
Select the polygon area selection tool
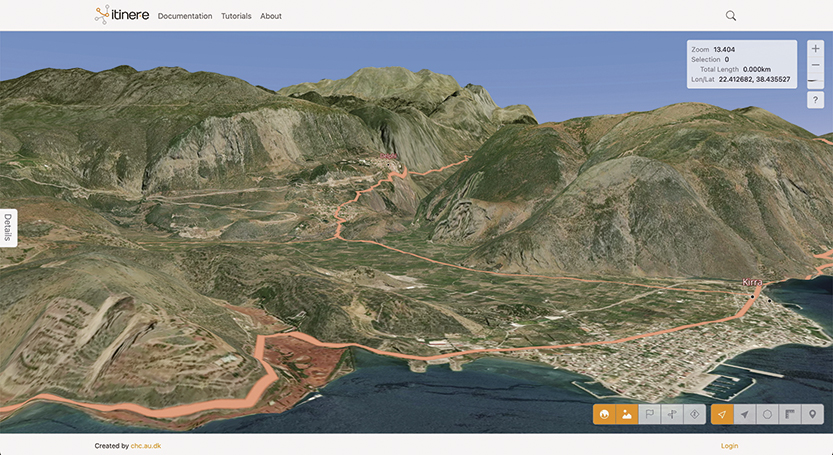click(x=767, y=414)
